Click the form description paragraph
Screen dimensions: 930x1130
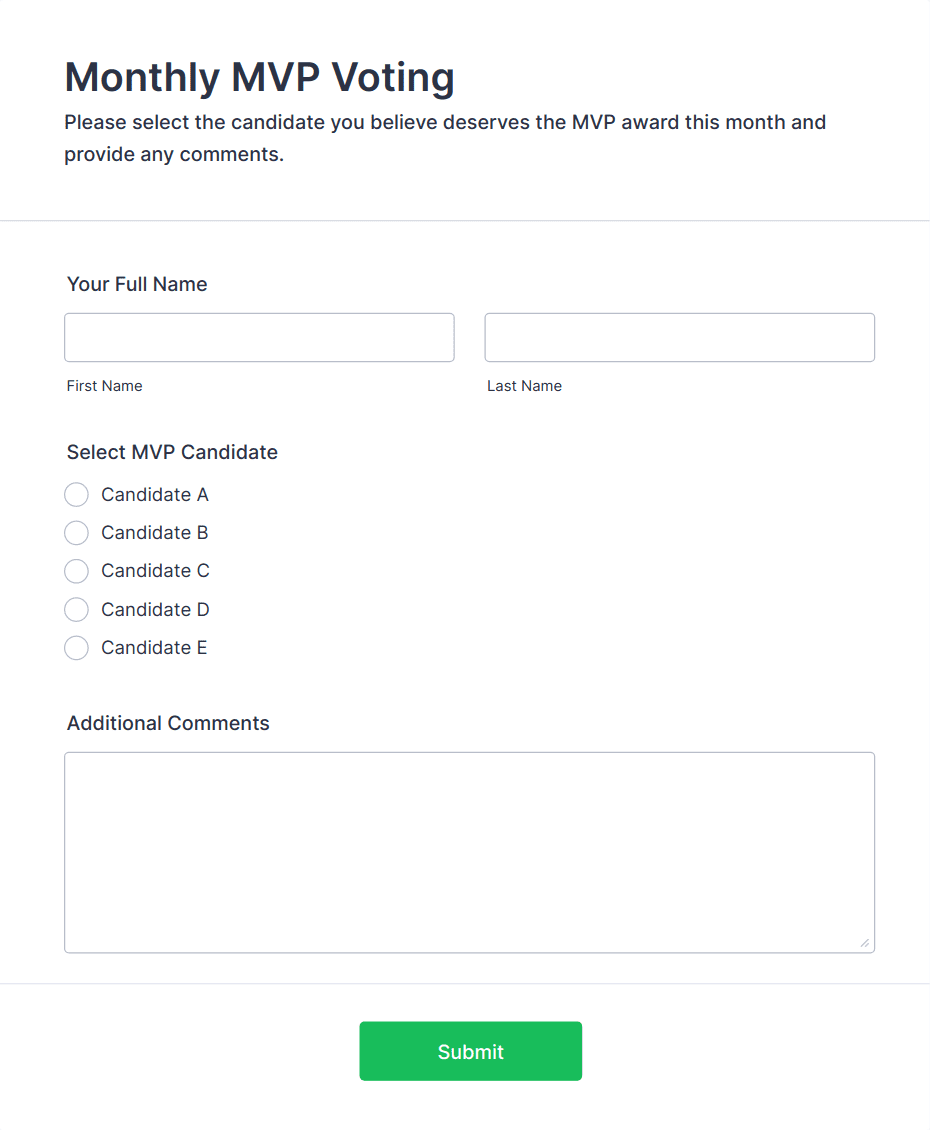pos(445,139)
